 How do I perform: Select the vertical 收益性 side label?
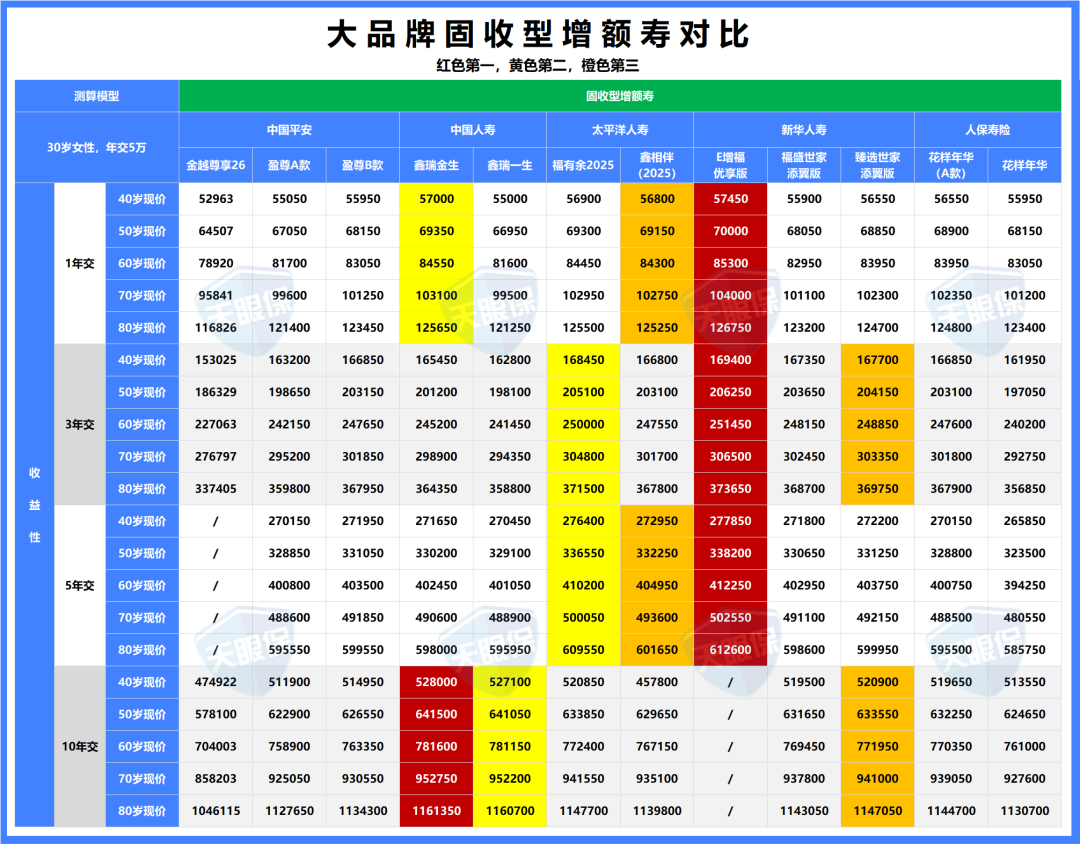(34, 505)
